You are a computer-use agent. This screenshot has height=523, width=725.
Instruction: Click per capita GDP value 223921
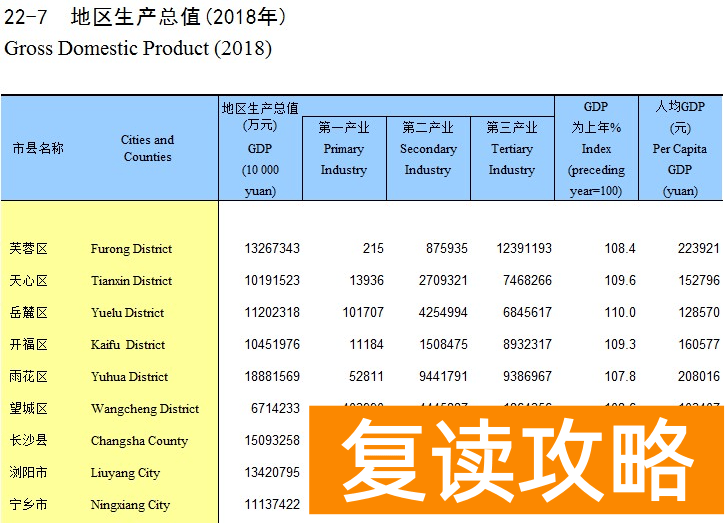[x=699, y=249]
